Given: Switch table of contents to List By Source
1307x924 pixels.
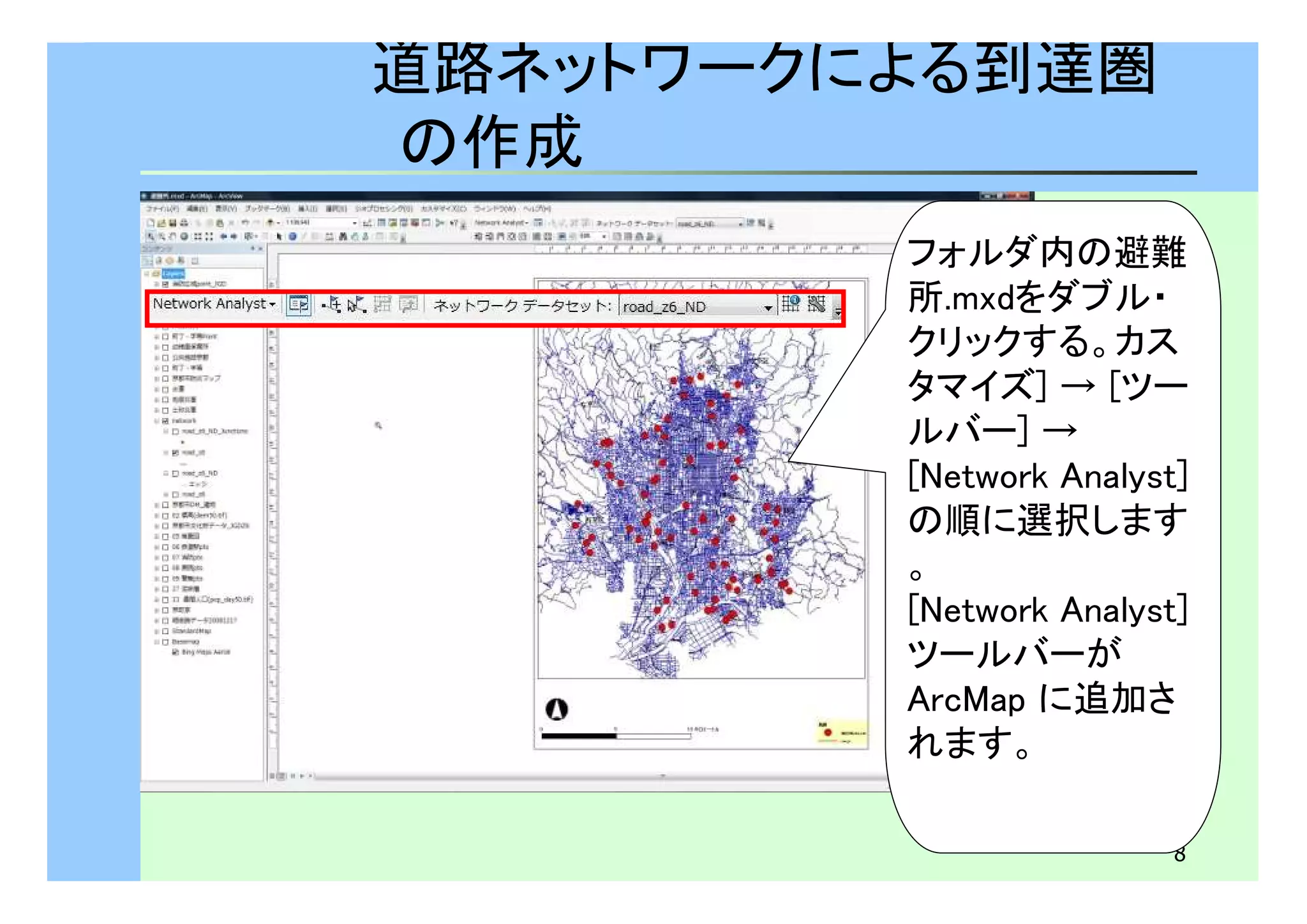Looking at the screenshot, I should point(158,260).
